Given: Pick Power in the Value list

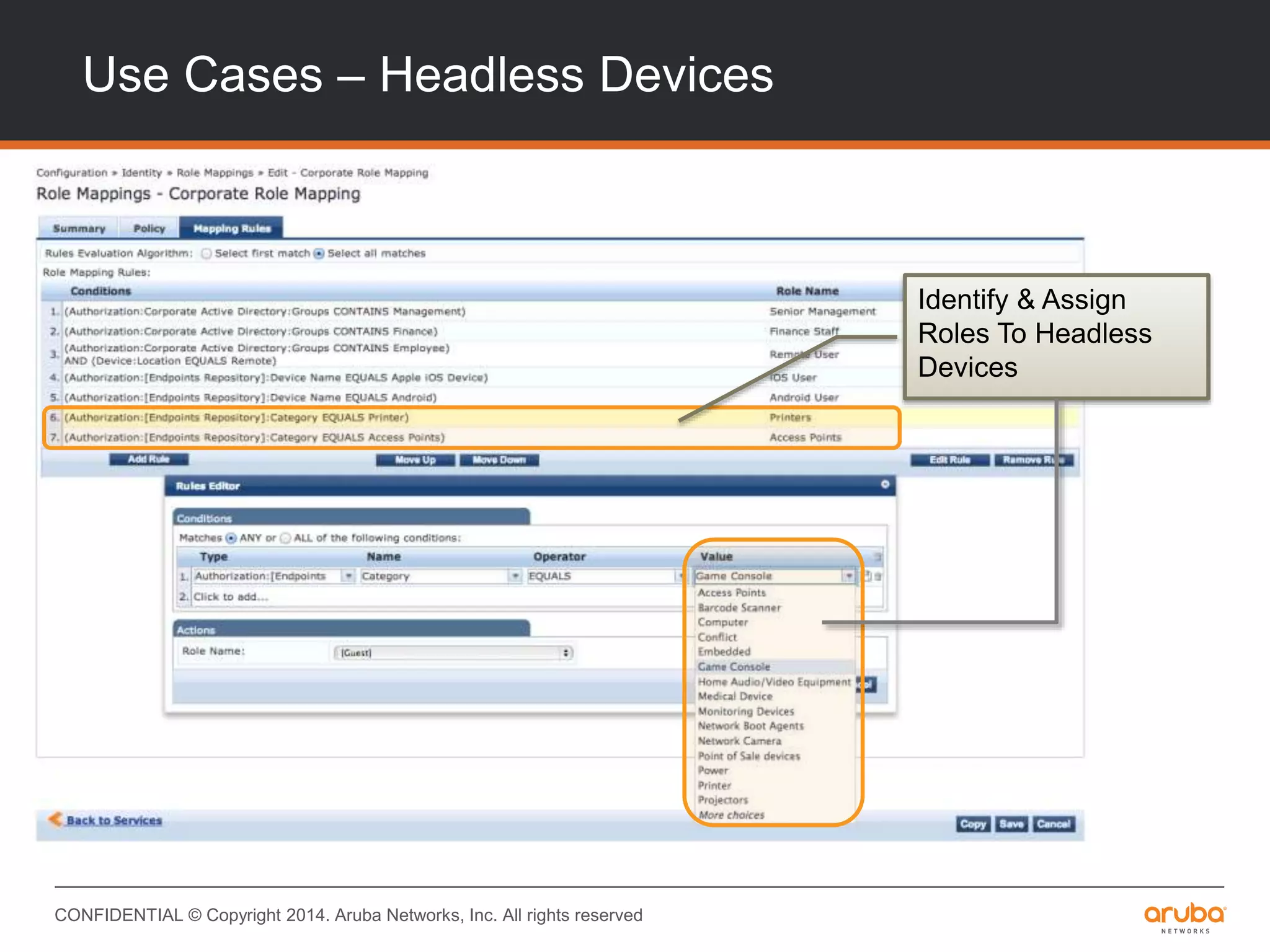Looking at the screenshot, I should pos(713,771).
